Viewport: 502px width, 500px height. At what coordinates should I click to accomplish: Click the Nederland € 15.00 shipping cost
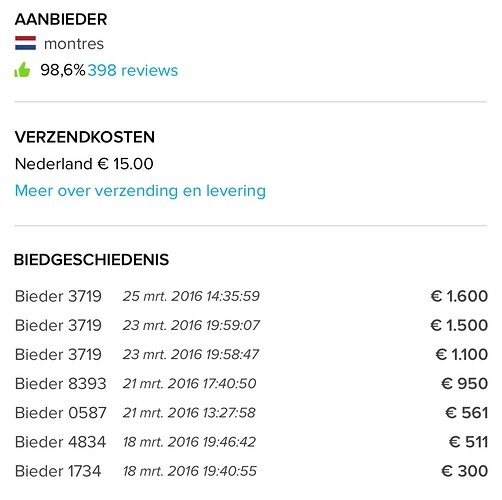(x=84, y=164)
